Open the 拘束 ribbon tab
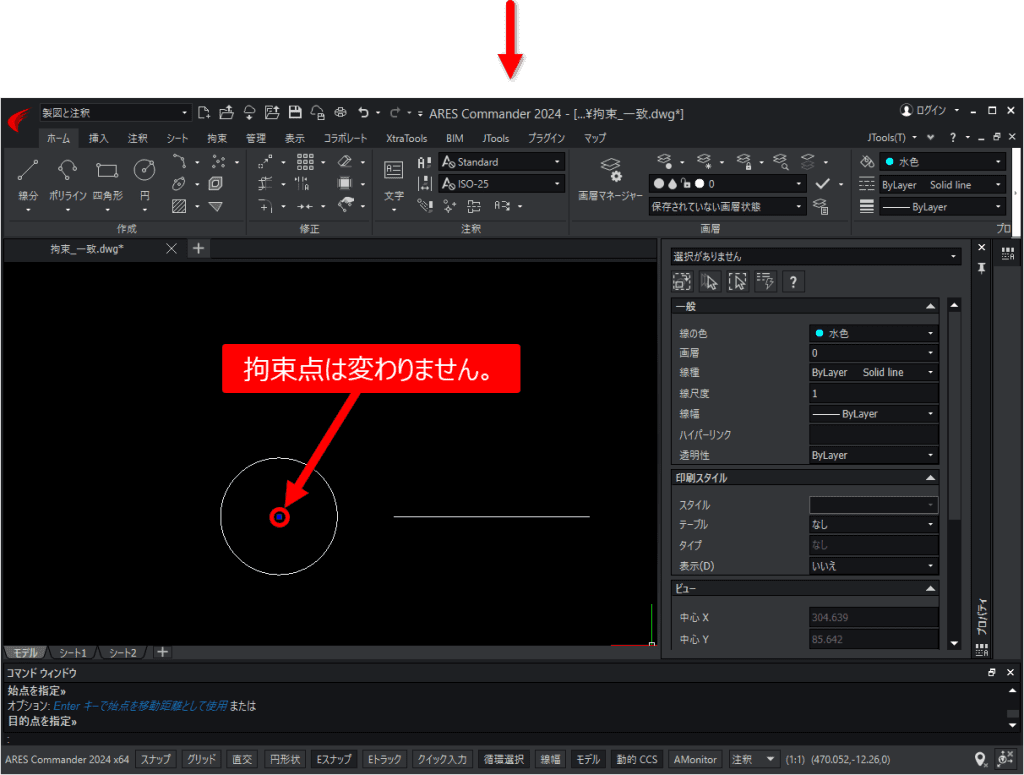Screen dimensions: 1024x775 (217, 138)
